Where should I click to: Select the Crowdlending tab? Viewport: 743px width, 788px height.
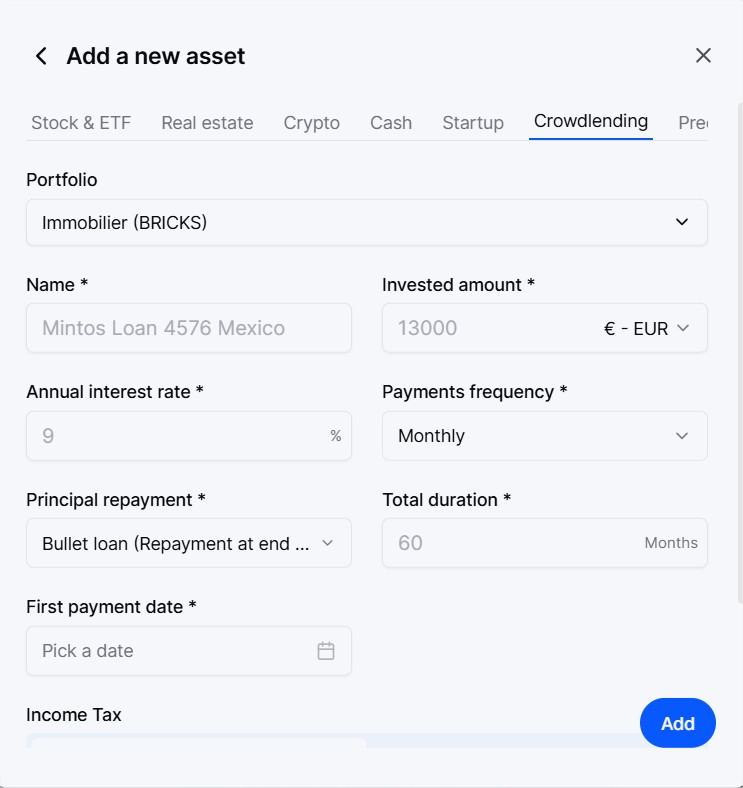pyautogui.click(x=591, y=121)
